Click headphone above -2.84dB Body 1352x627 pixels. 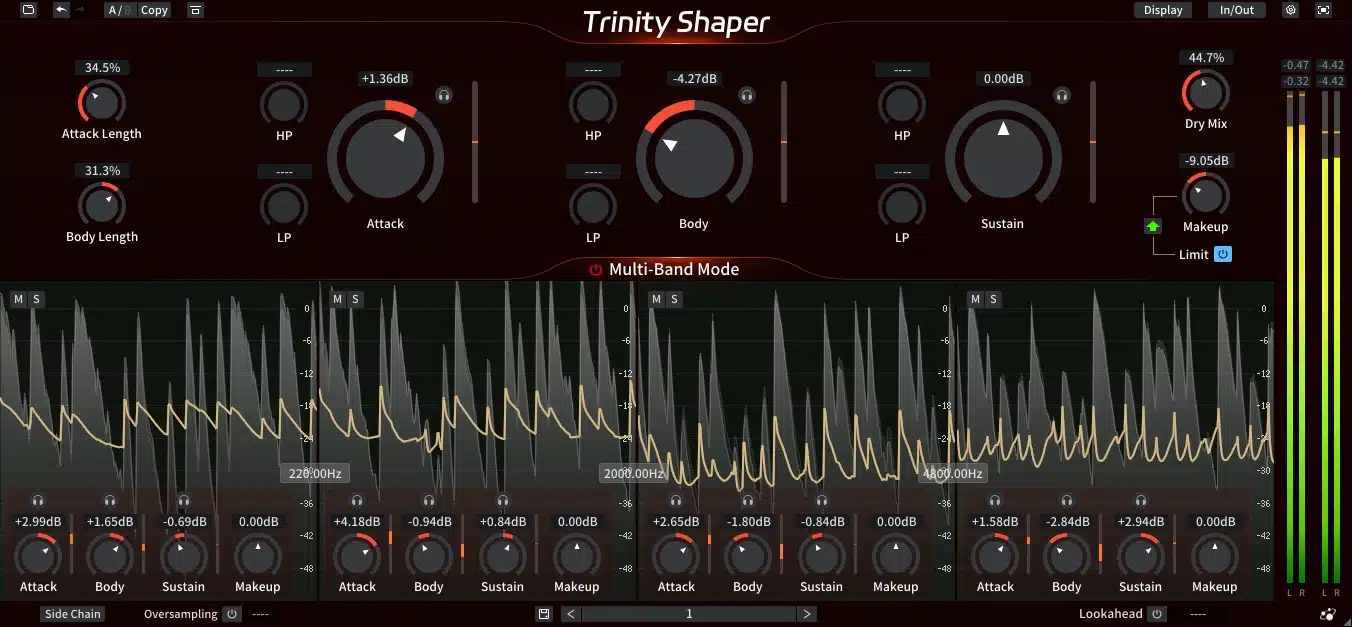click(x=1067, y=500)
